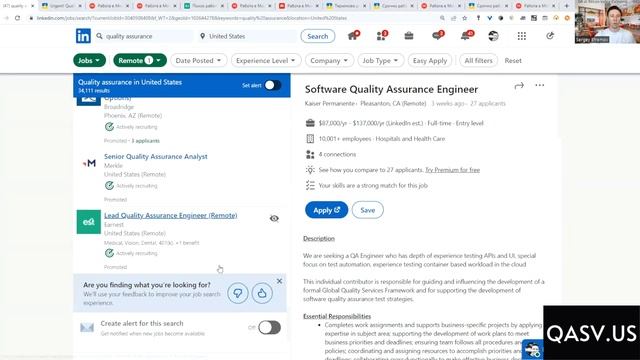Open the Home feed icon in the top nav

pos(353,36)
